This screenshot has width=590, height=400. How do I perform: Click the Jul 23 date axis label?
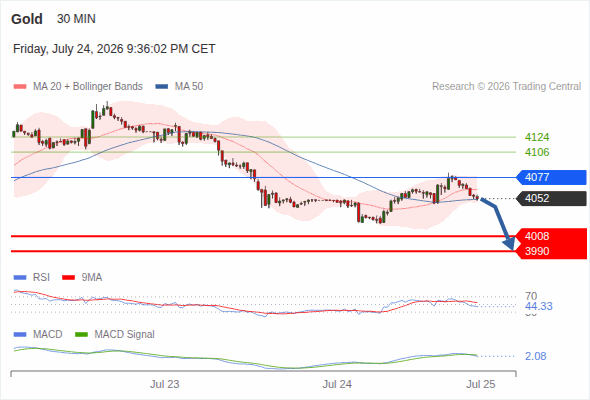tap(165, 384)
